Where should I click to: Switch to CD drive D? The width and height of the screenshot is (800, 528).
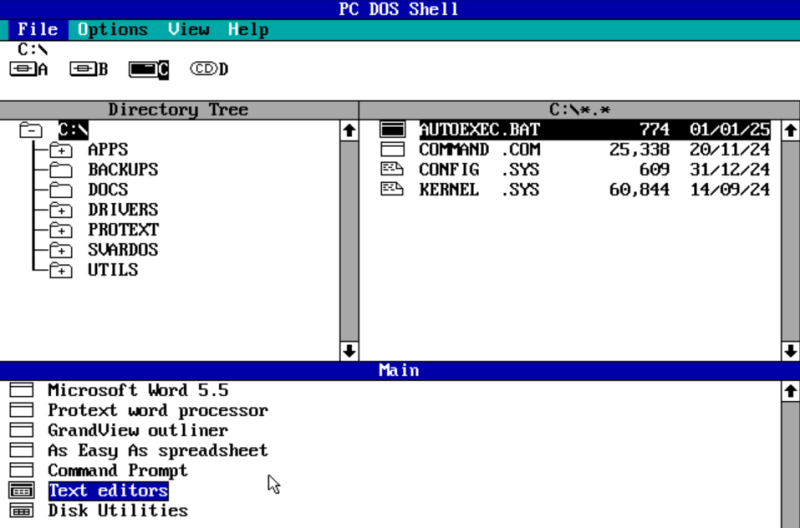(209, 69)
